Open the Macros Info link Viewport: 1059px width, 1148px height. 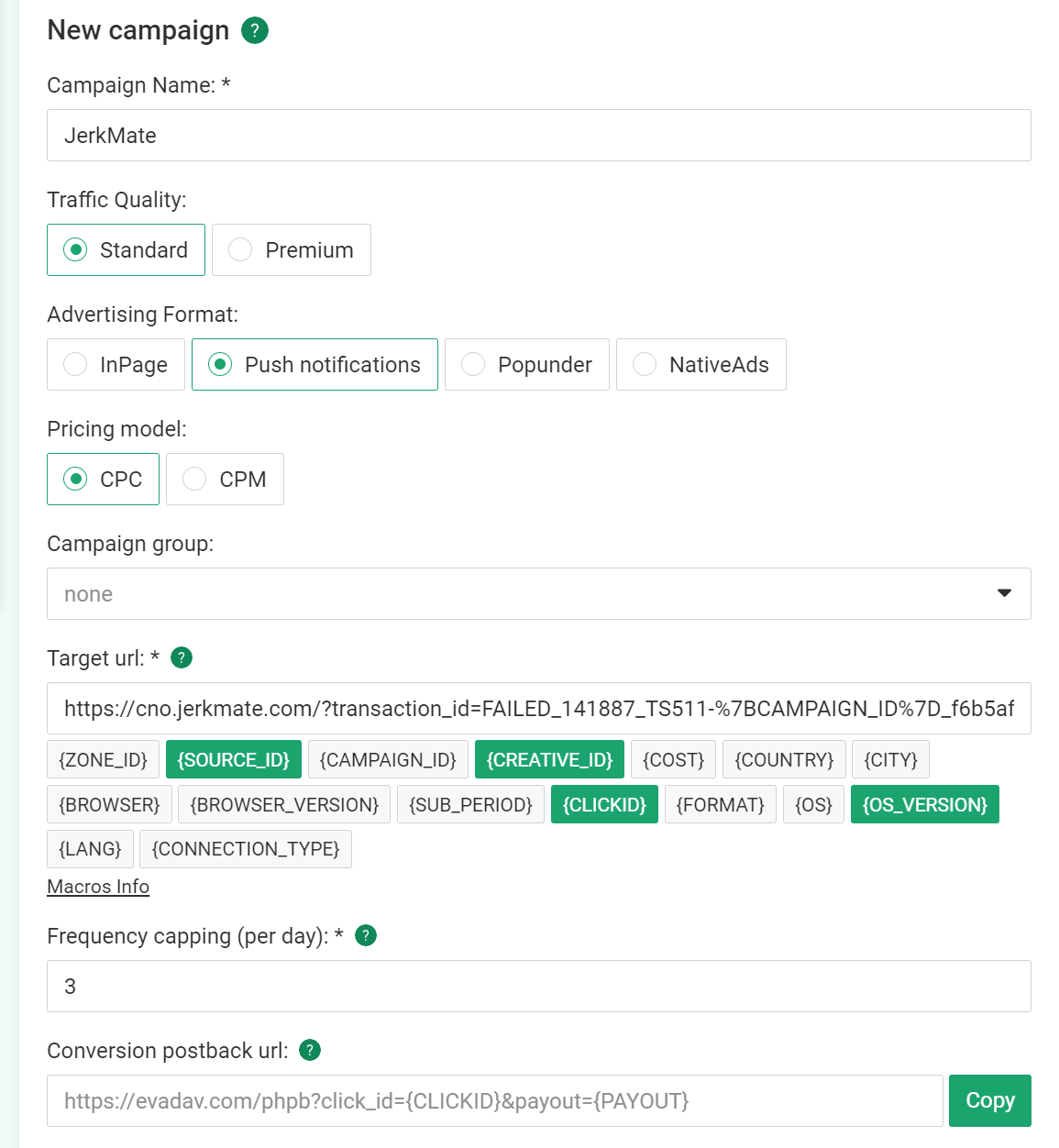click(98, 887)
